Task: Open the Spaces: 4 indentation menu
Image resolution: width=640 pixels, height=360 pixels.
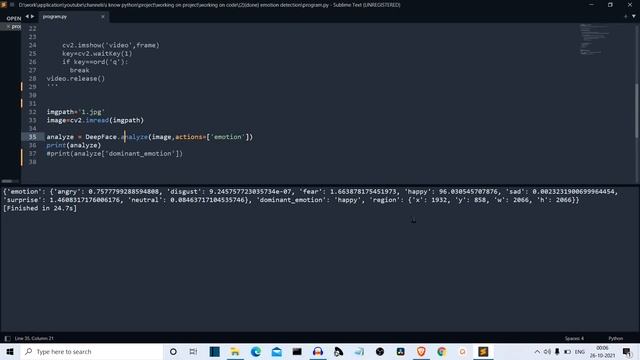Action: click(574, 338)
